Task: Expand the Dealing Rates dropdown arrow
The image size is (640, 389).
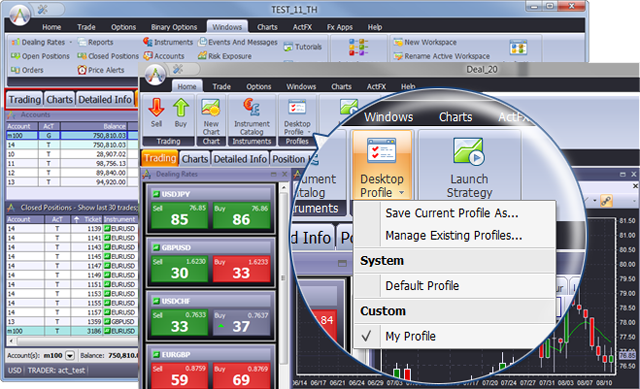Action: coord(70,42)
